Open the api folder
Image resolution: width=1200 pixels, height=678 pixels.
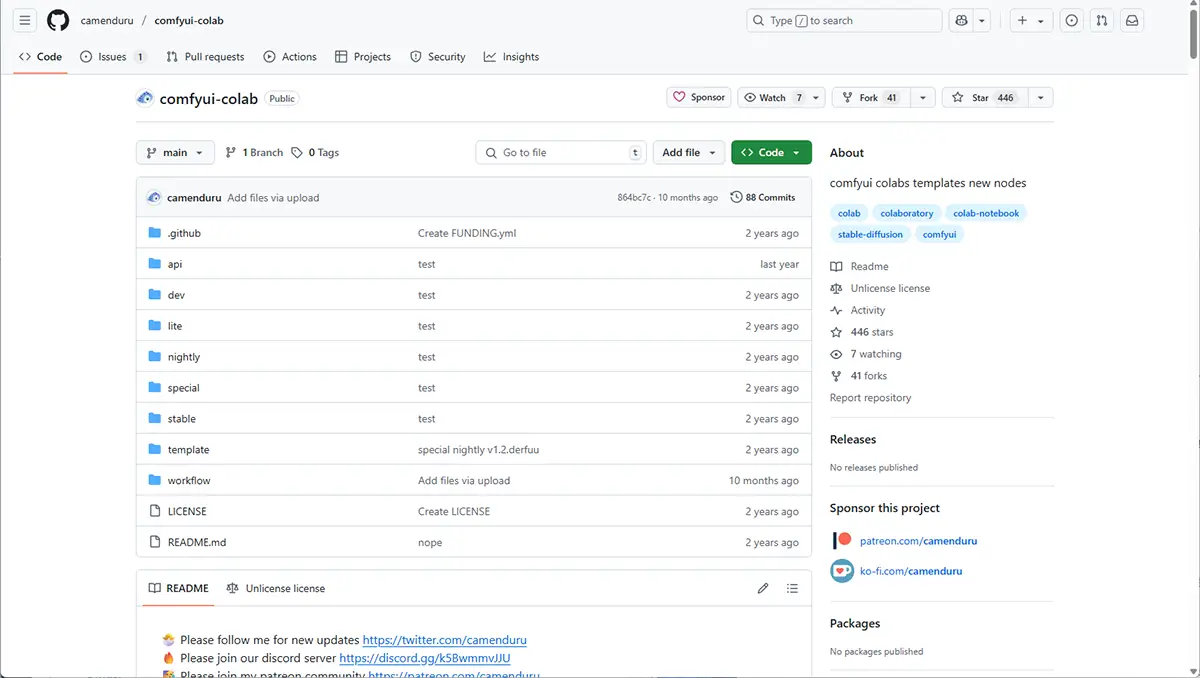(175, 264)
